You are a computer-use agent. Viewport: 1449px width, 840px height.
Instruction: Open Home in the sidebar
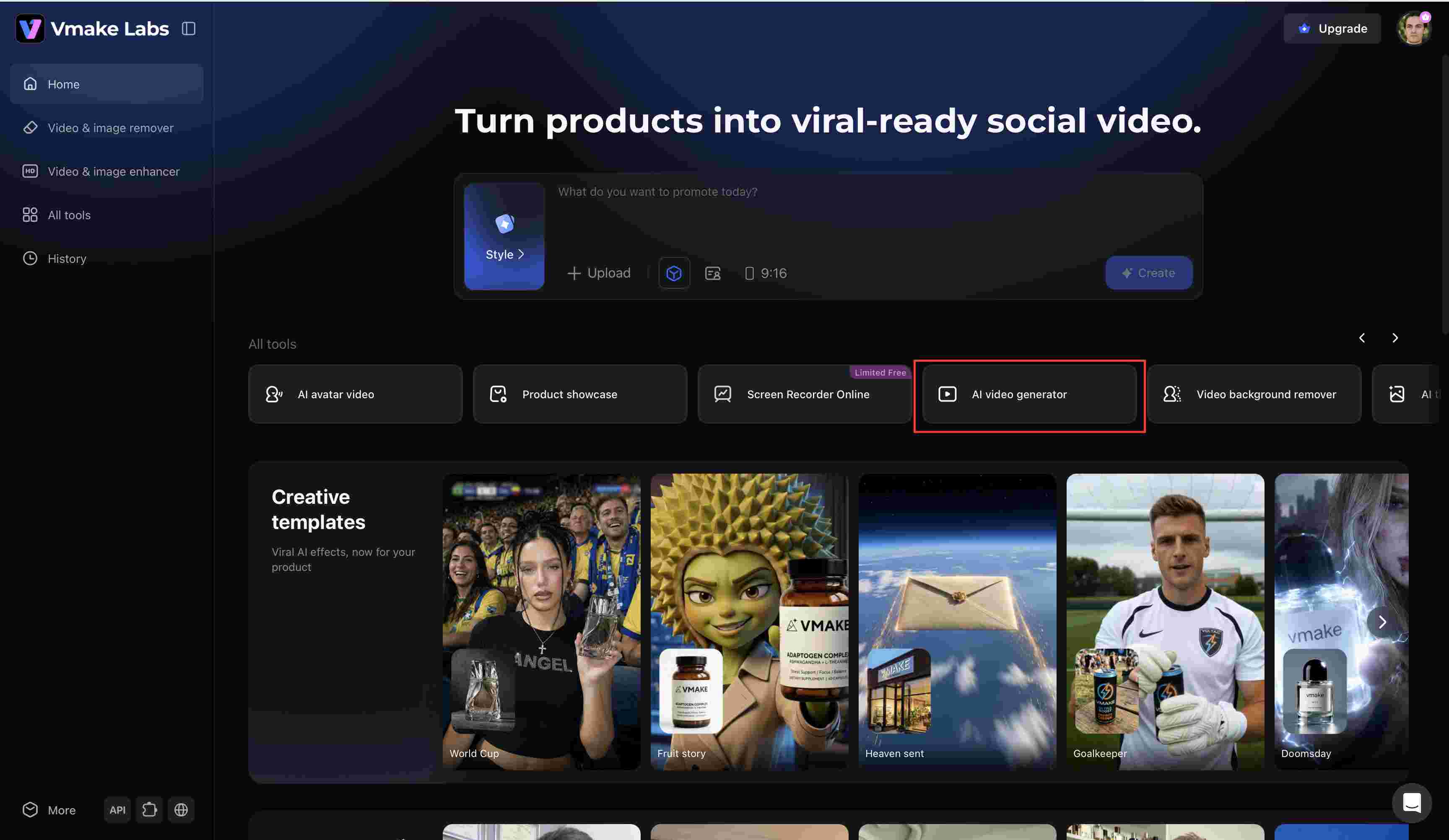pyautogui.click(x=106, y=84)
